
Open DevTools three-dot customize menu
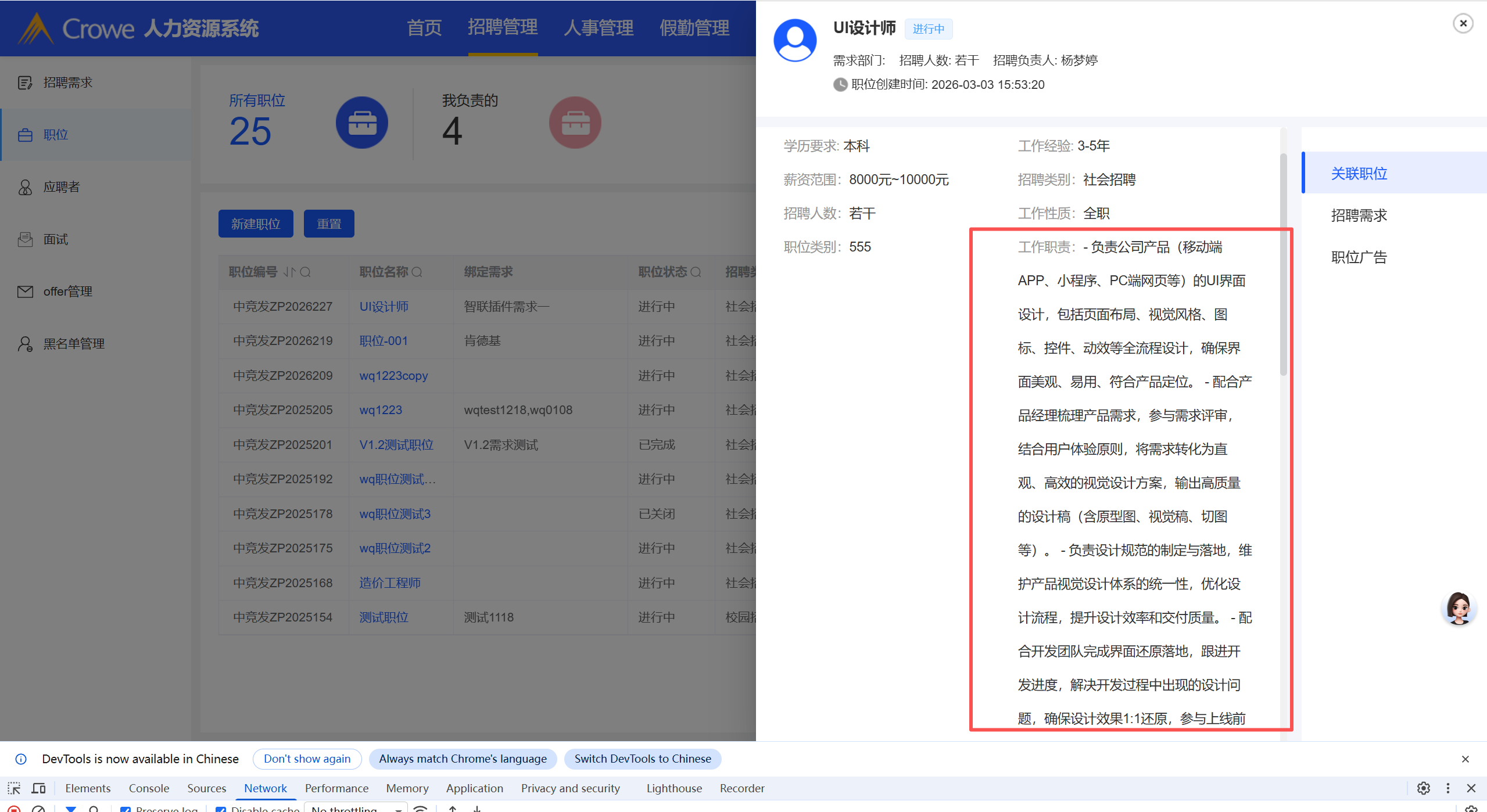(x=1447, y=788)
